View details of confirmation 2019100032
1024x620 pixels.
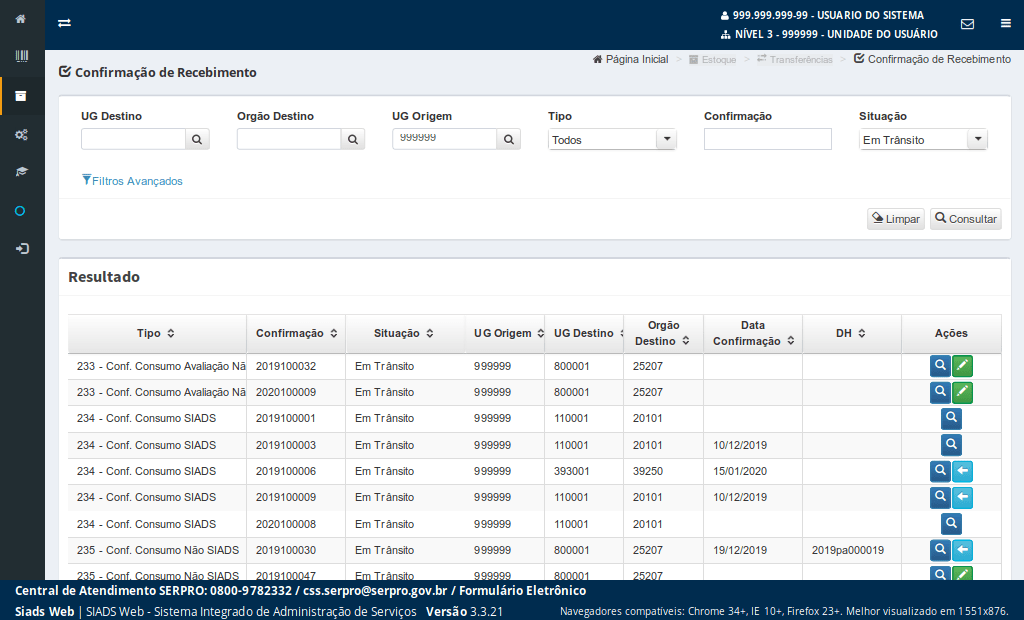[940, 366]
